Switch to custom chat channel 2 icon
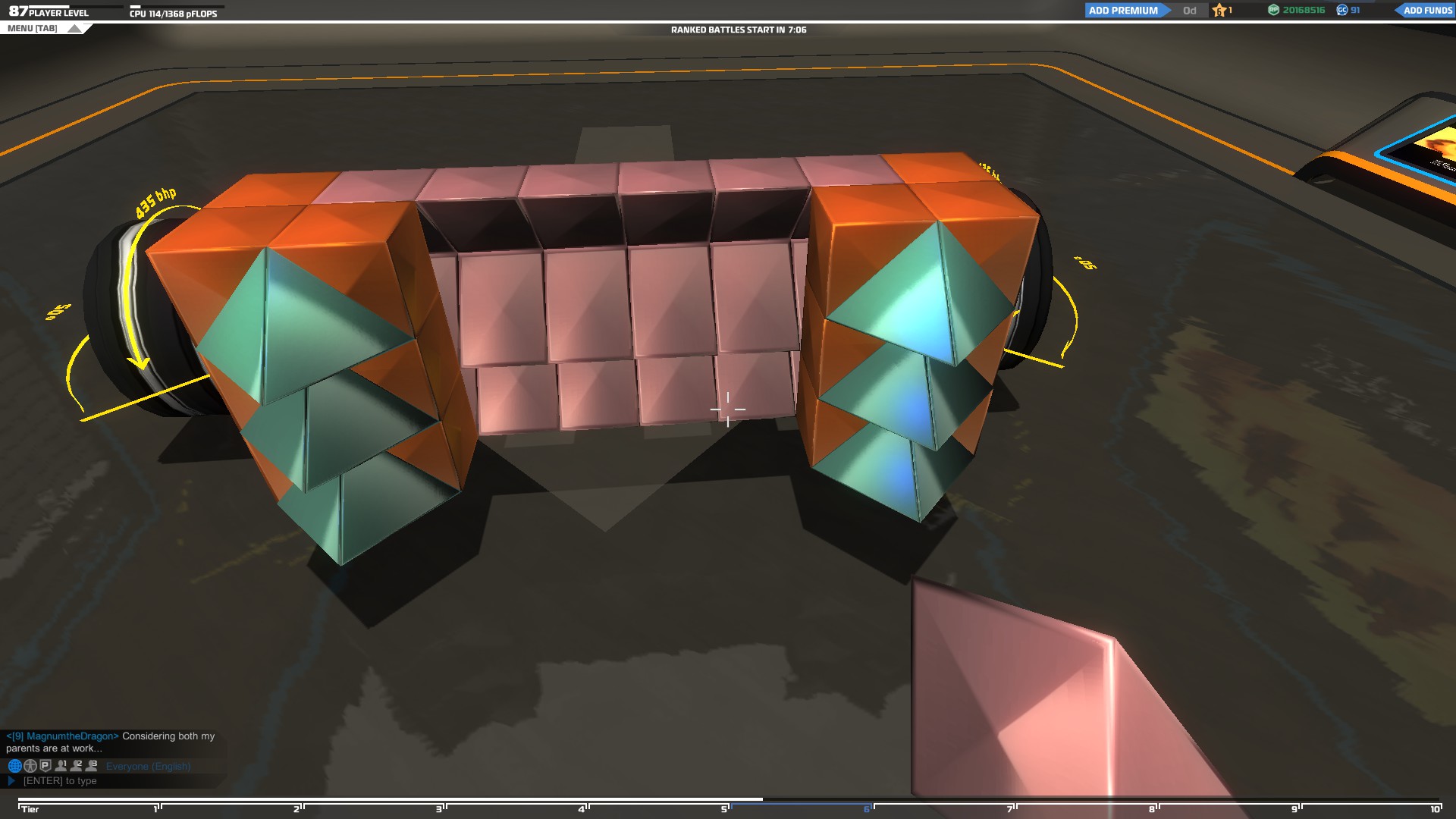The height and width of the screenshot is (819, 1456). point(77,766)
